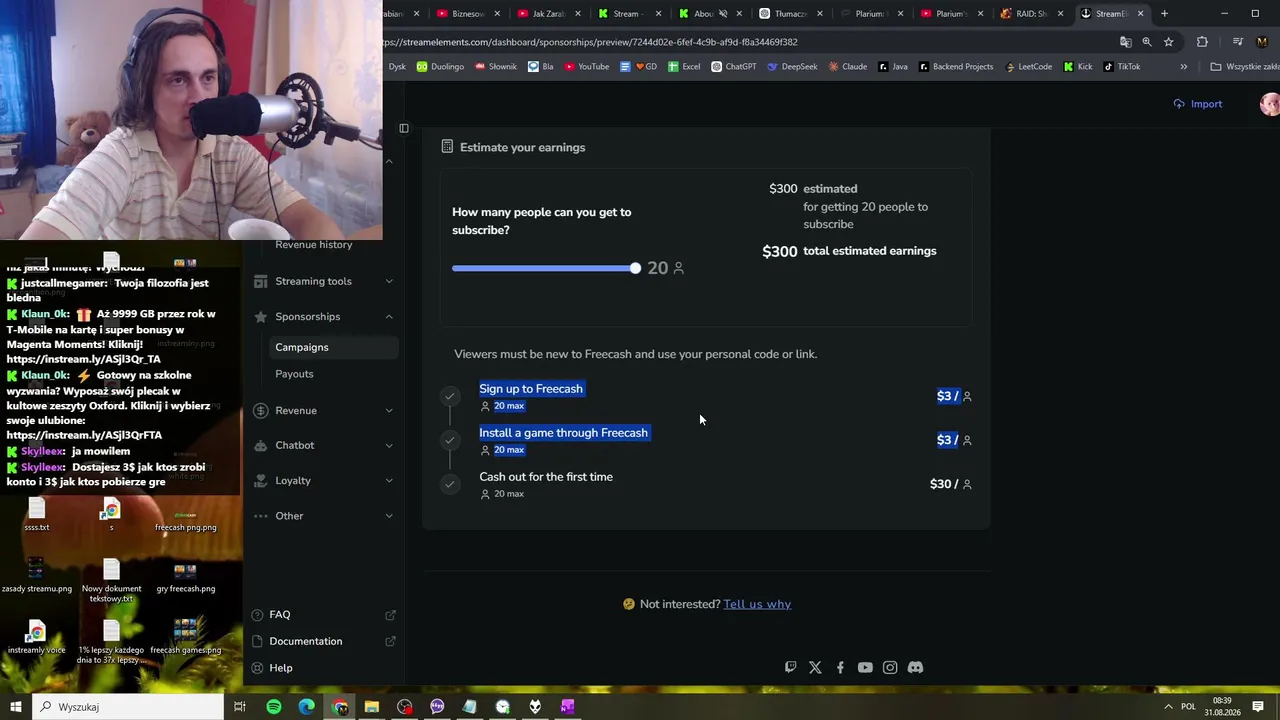Launch Microsoft Edge from the taskbar
The height and width of the screenshot is (720, 1280).
(x=306, y=707)
